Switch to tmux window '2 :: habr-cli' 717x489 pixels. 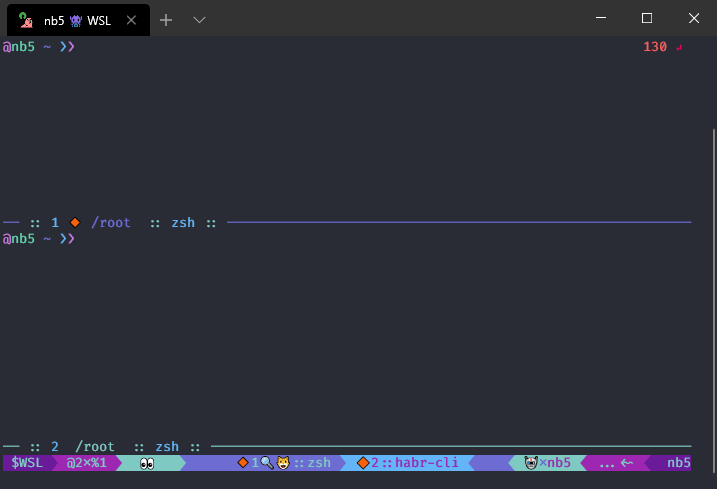(408, 463)
